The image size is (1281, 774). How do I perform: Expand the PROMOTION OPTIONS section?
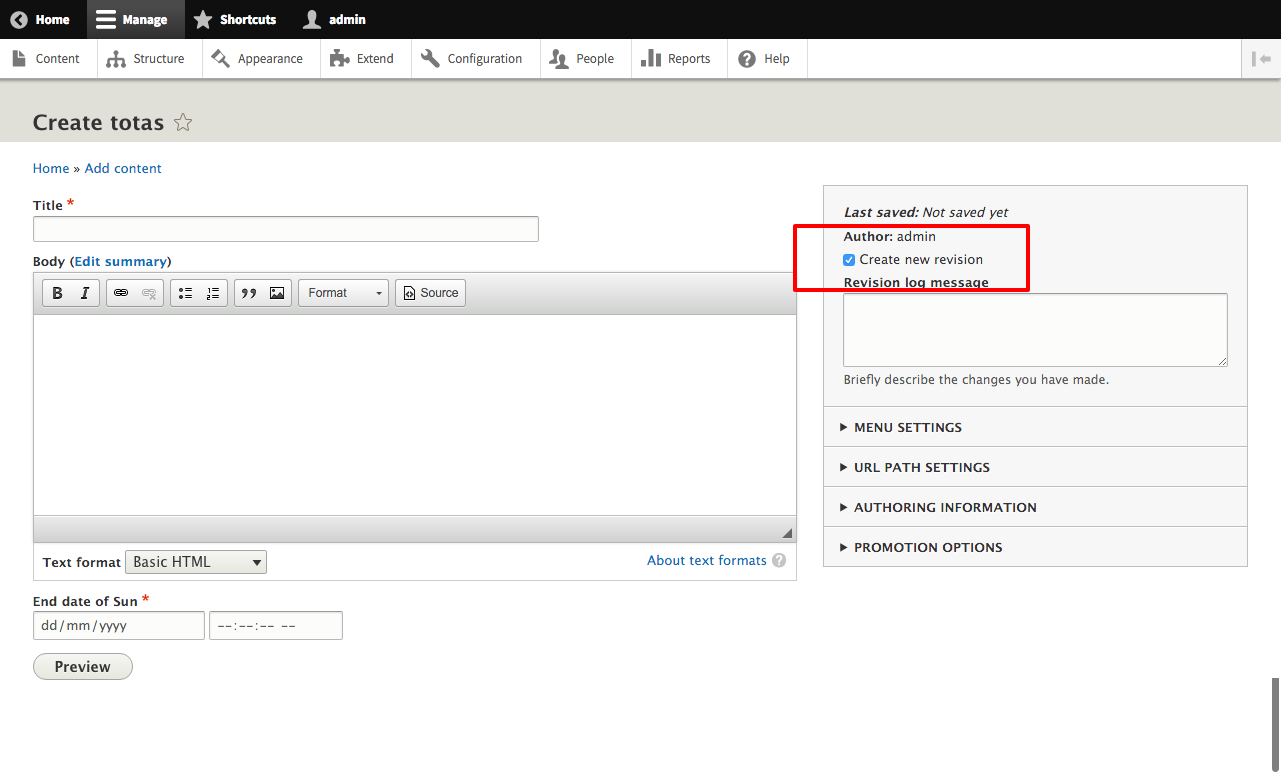[928, 547]
